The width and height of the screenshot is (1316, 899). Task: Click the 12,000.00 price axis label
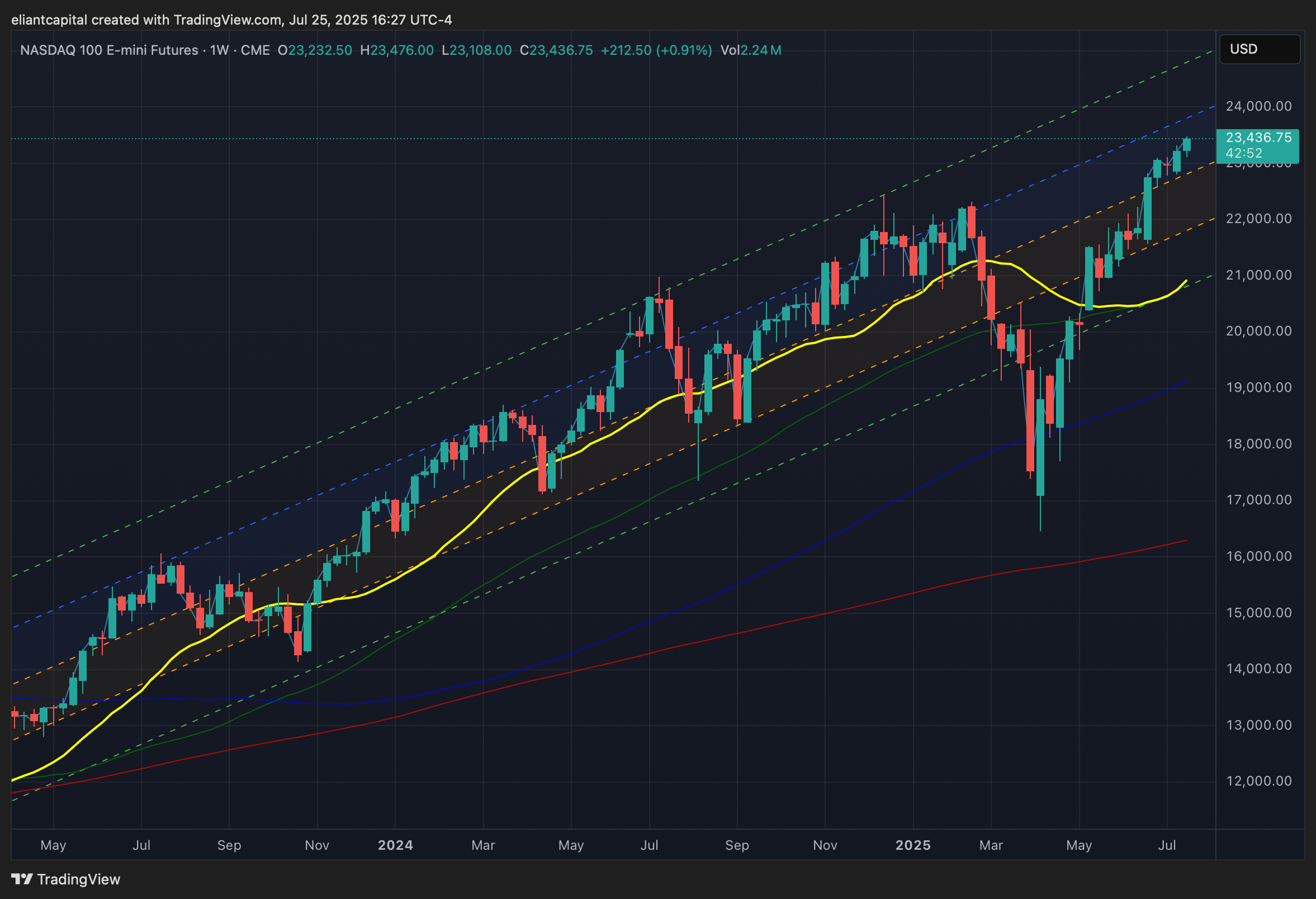point(1258,781)
